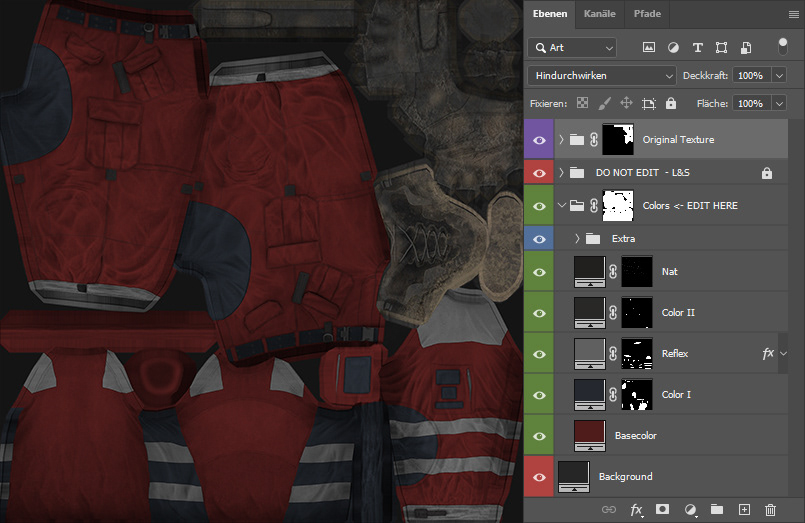Filter for type layers icon
The height and width of the screenshot is (523, 805).
697,48
